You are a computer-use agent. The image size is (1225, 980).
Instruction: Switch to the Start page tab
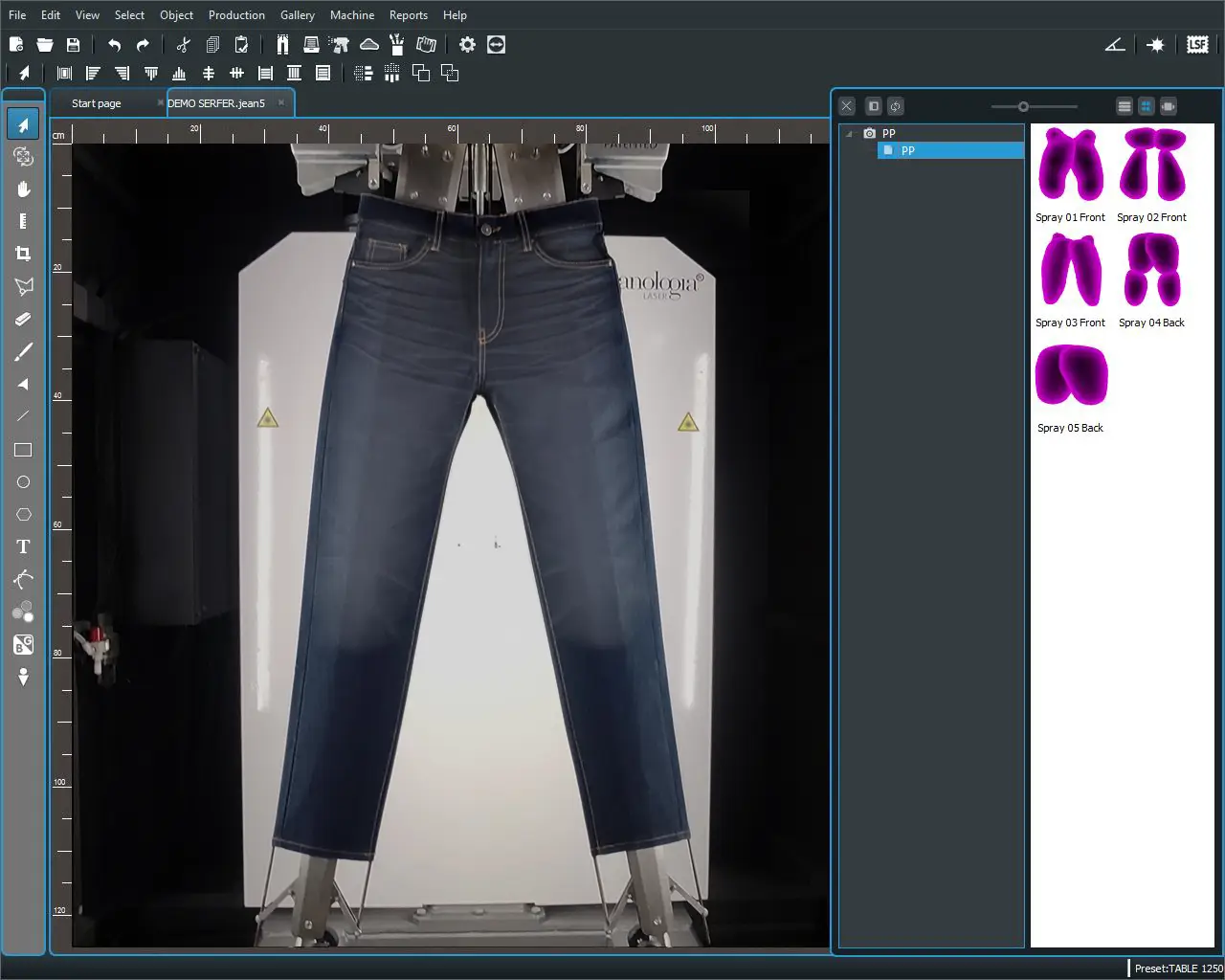pyautogui.click(x=97, y=103)
